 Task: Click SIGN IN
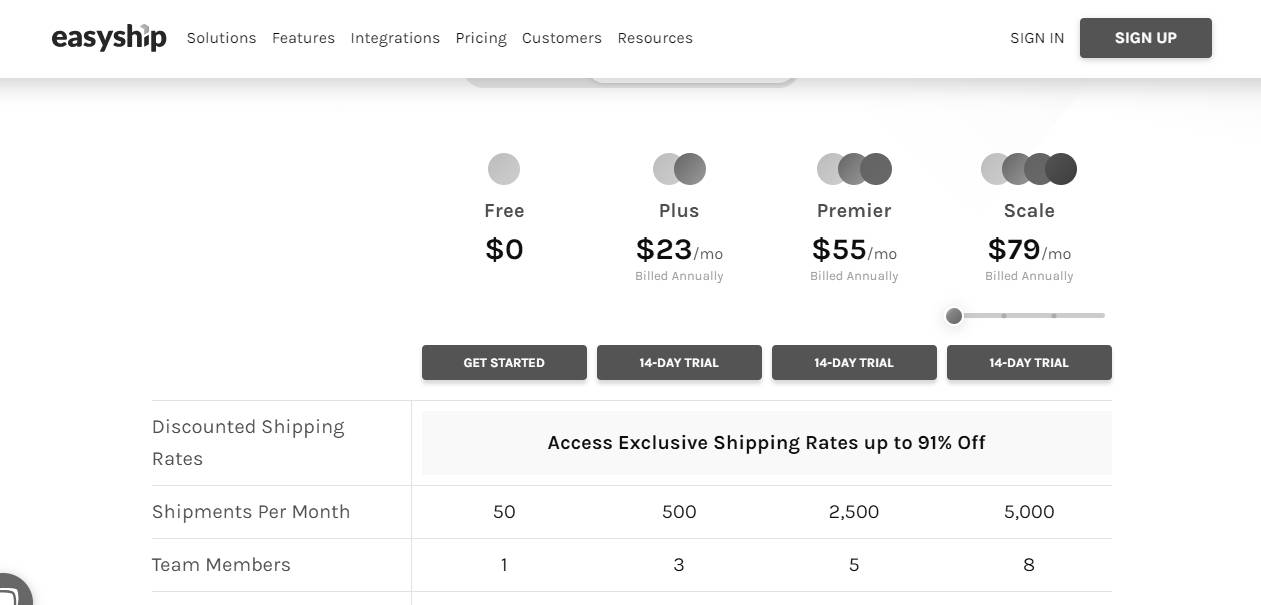click(1036, 38)
